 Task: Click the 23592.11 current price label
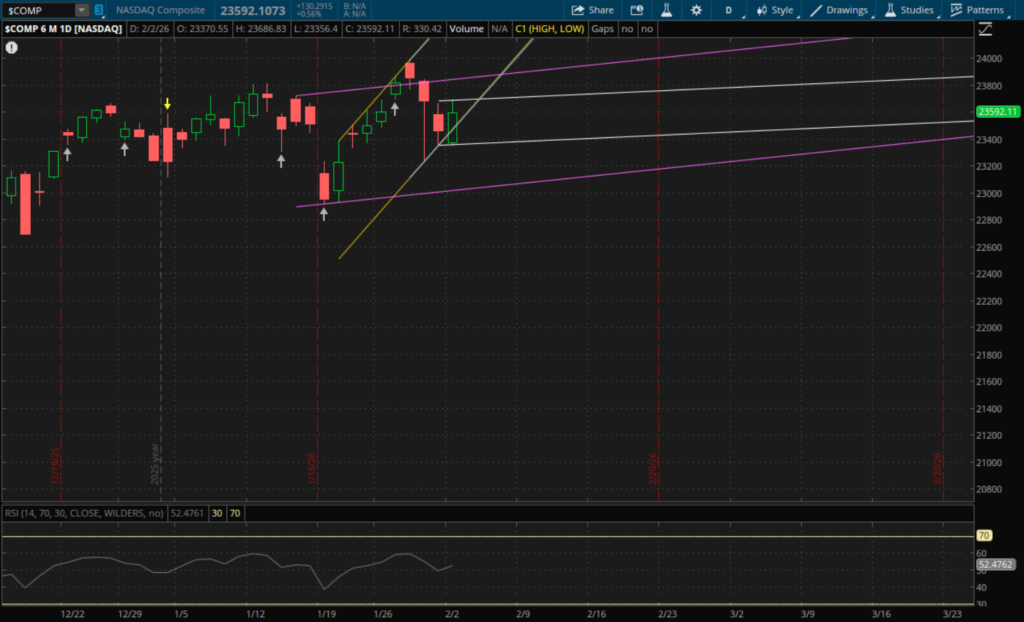tap(996, 112)
